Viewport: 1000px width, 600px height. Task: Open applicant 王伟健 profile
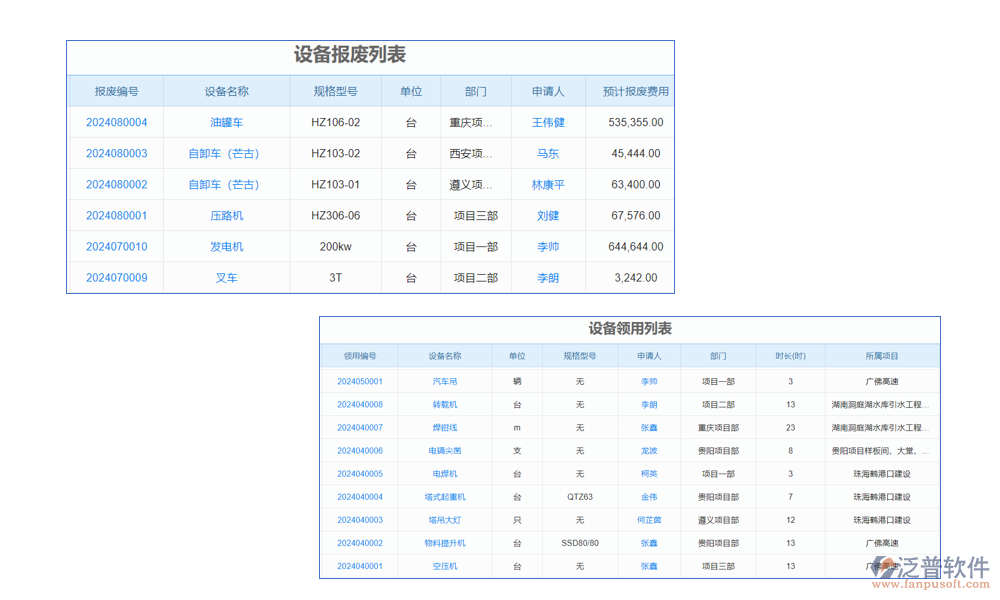(x=548, y=122)
